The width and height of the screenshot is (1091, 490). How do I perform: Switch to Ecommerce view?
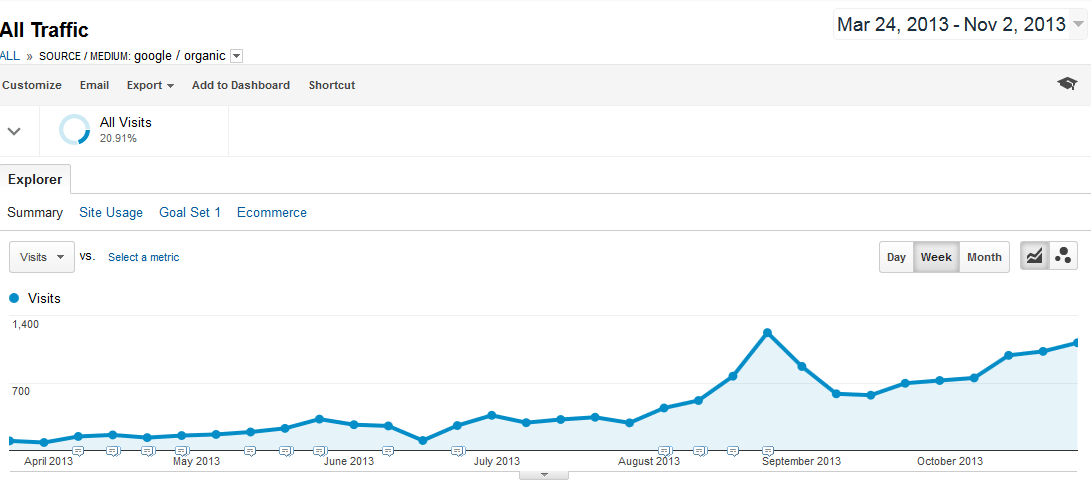pos(271,212)
